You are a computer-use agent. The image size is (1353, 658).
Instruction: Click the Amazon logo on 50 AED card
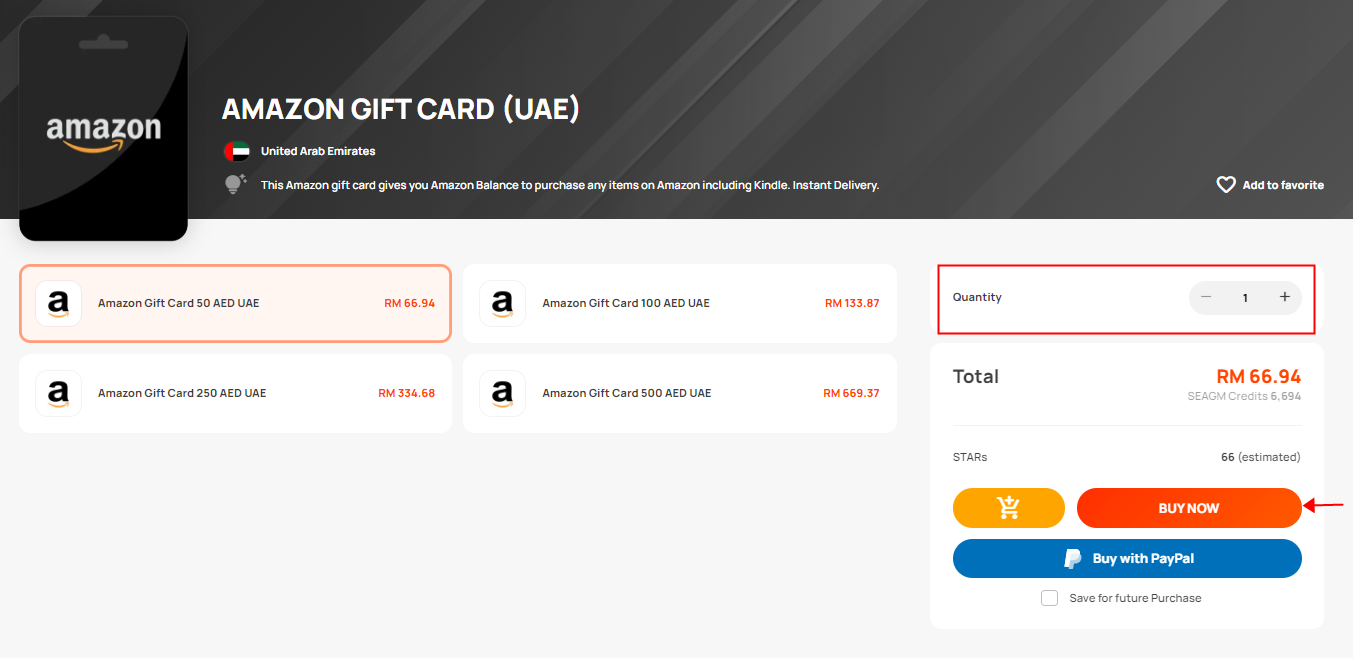click(x=58, y=303)
